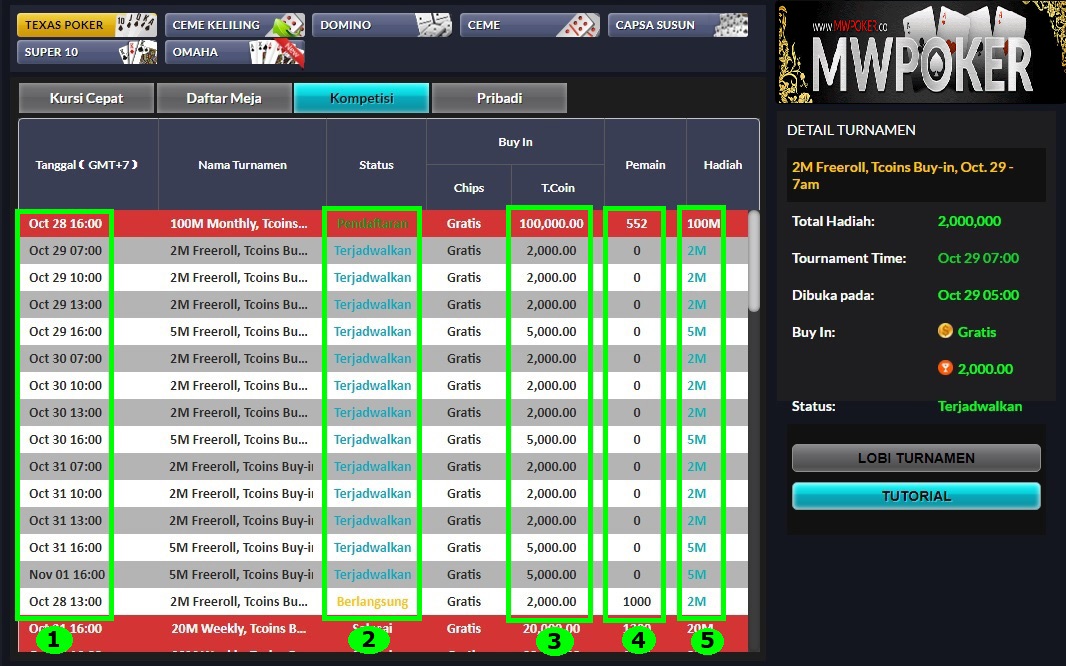Open the Omaha game
Viewport: 1066px width, 666px height.
click(234, 51)
